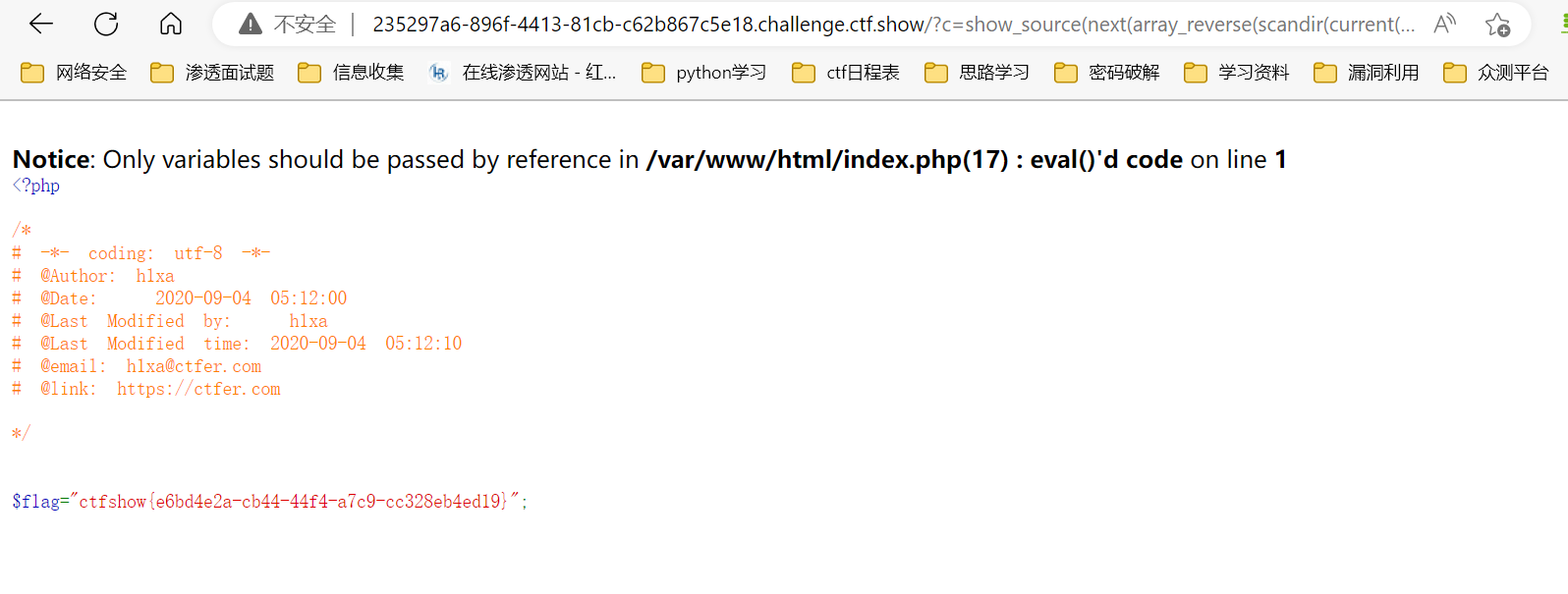
Task: Click the browser back arrow
Action: 41,24
